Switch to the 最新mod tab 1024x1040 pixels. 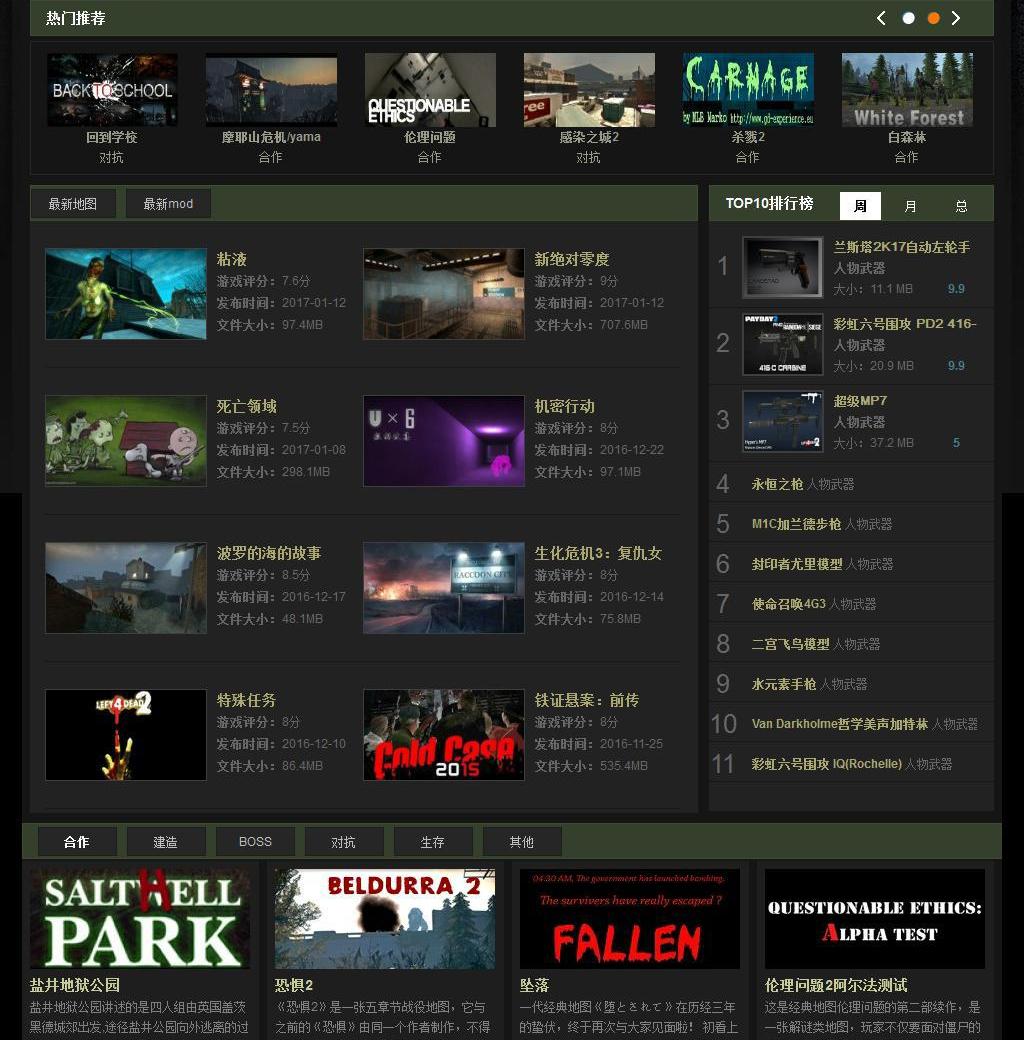pos(167,203)
